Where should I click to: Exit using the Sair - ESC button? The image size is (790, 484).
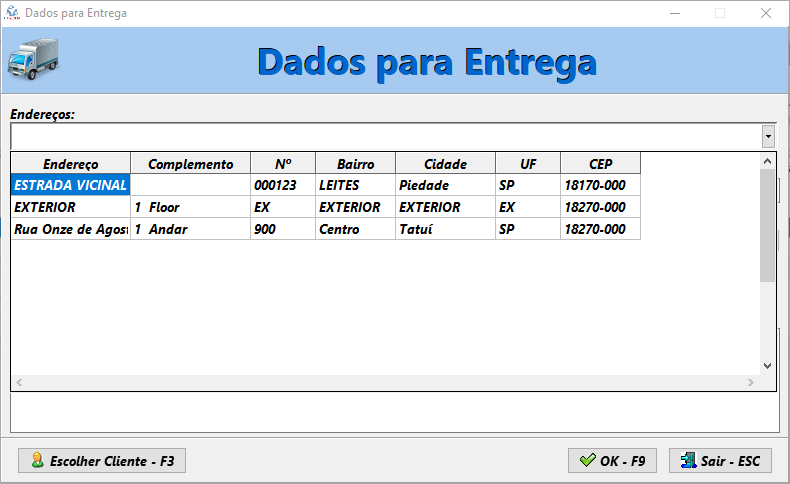pyautogui.click(x=720, y=461)
